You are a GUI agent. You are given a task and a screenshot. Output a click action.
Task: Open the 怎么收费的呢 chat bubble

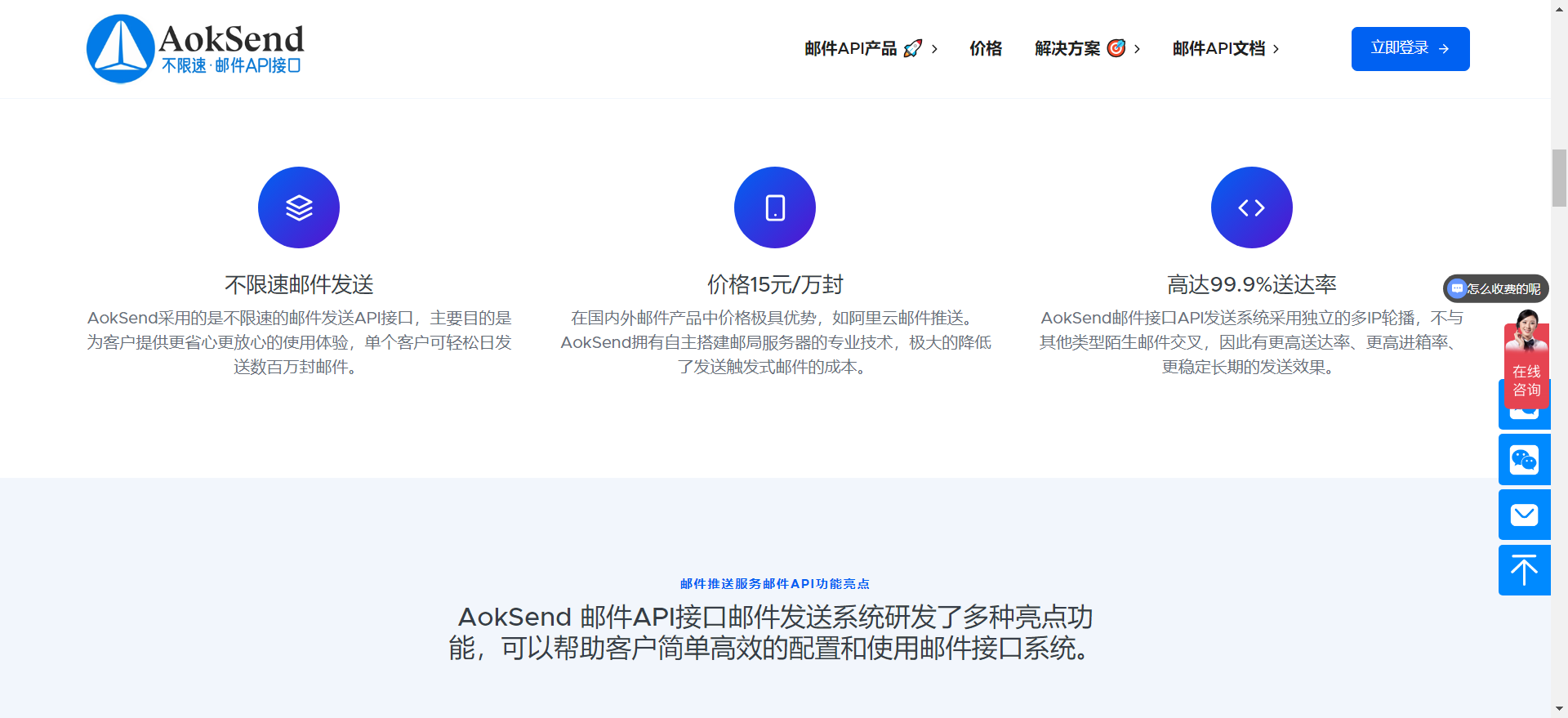click(x=1495, y=288)
